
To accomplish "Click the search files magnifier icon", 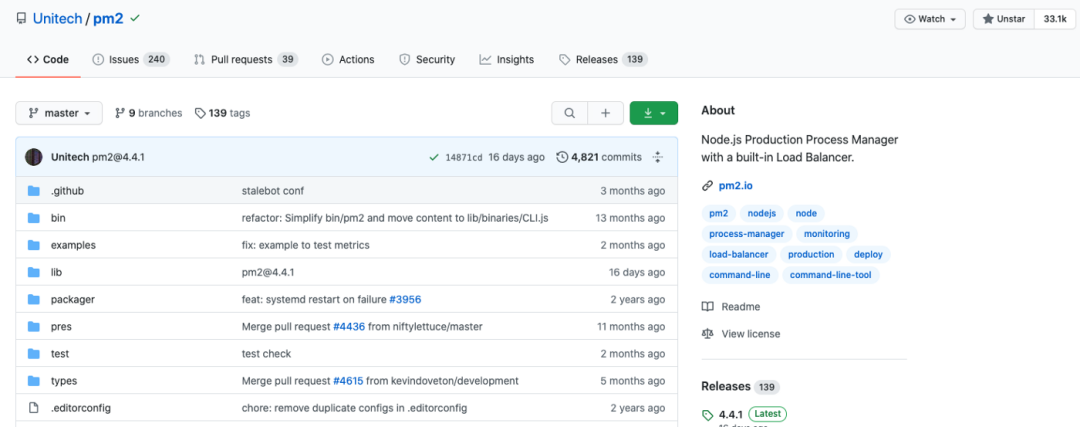I will pyautogui.click(x=569, y=113).
